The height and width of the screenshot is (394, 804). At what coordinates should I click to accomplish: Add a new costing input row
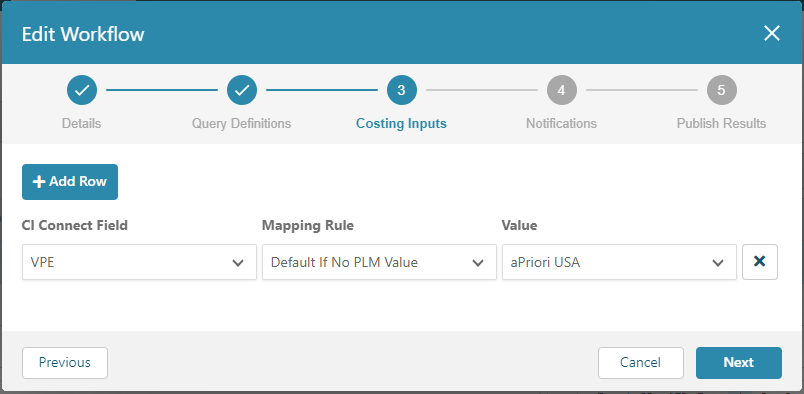70,182
